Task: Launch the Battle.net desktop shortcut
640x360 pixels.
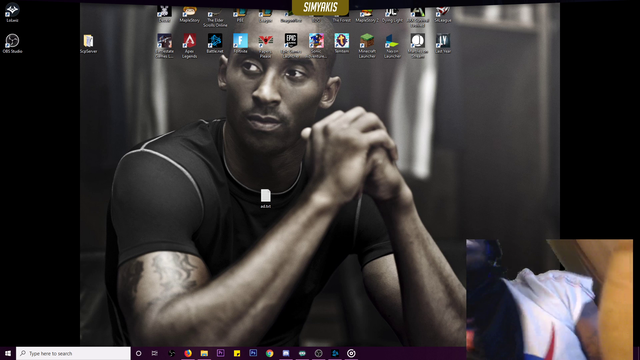Action: click(215, 44)
